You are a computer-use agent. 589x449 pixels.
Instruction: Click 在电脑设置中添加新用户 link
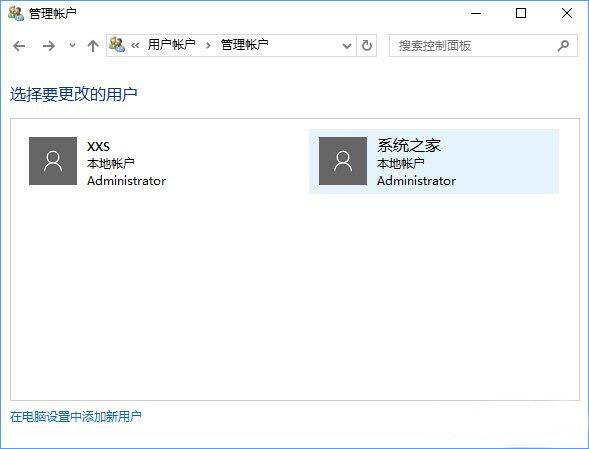pos(76,417)
